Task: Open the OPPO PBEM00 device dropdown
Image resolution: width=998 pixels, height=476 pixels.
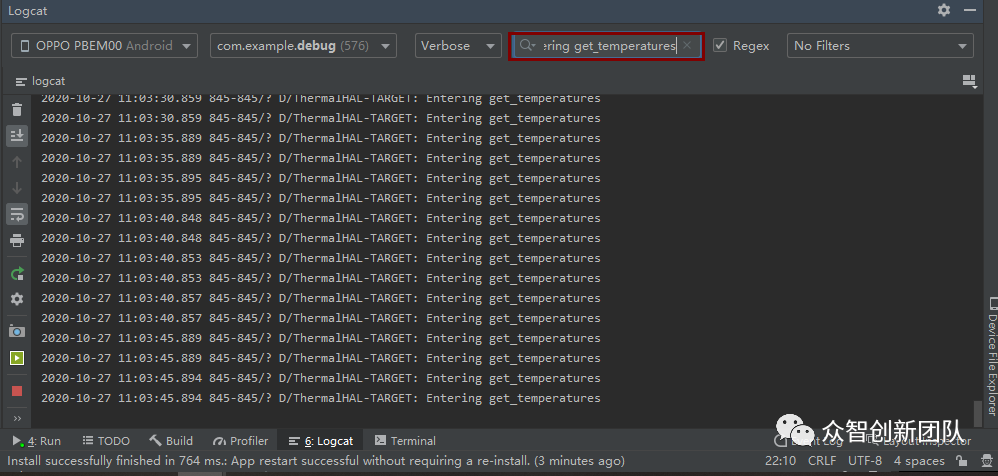Action: [104, 46]
